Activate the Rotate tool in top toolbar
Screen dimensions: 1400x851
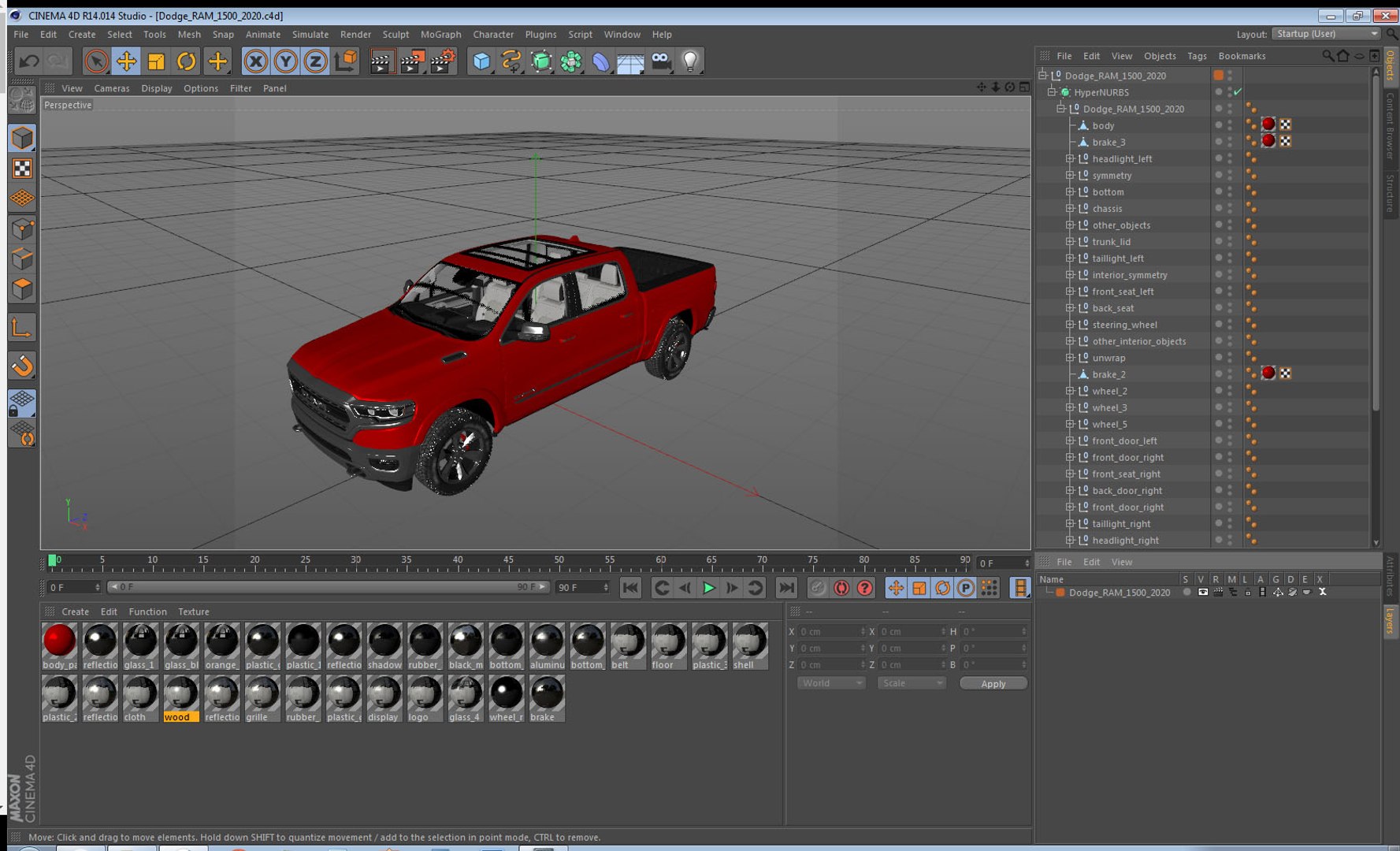coord(186,61)
